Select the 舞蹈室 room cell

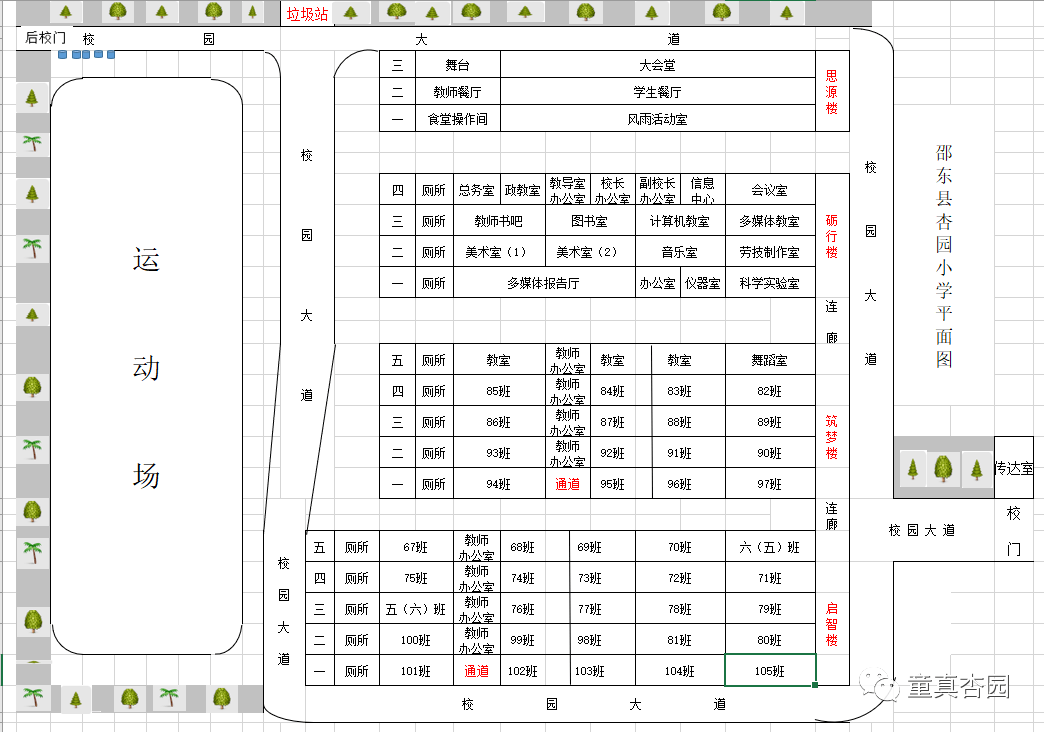click(770, 359)
